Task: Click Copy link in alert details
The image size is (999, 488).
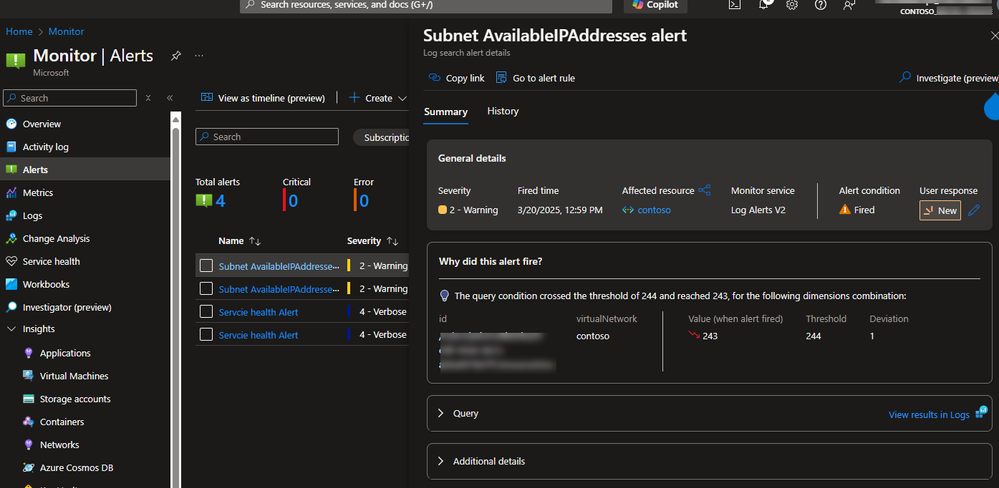Action: tap(456, 78)
